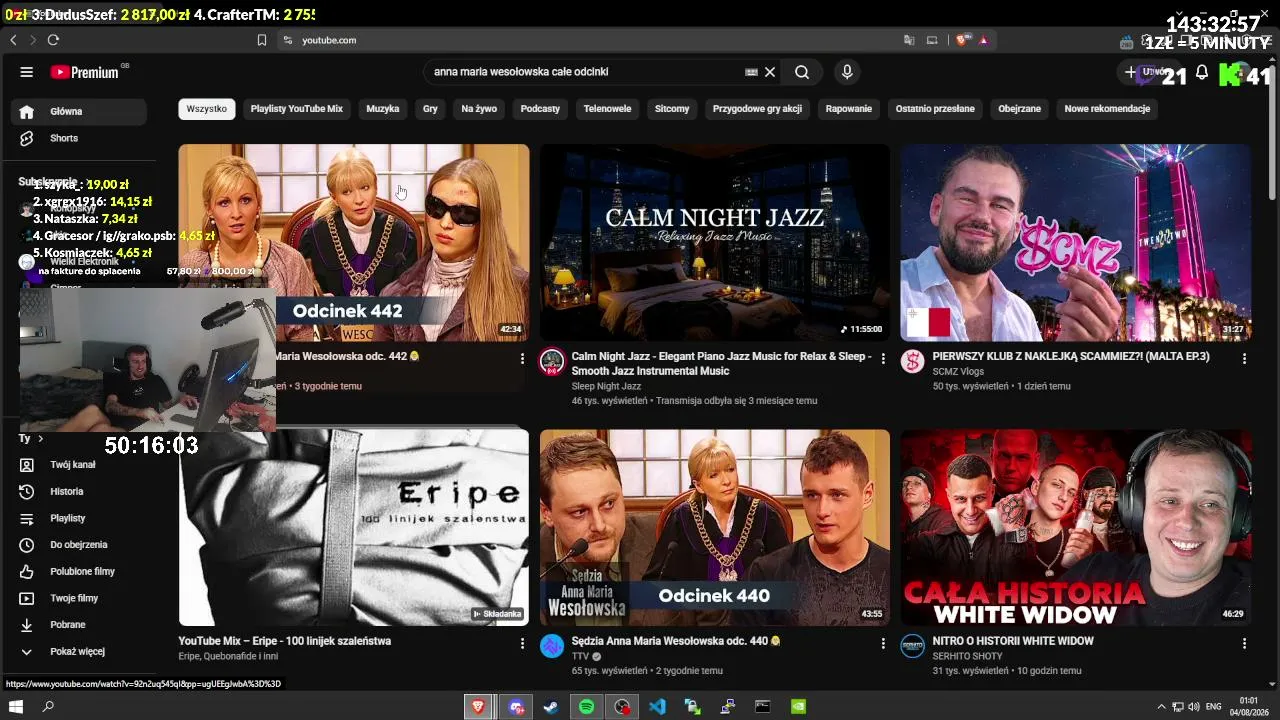The width and height of the screenshot is (1280, 720).
Task: Open Brave Shields lion icon
Action: (x=962, y=40)
